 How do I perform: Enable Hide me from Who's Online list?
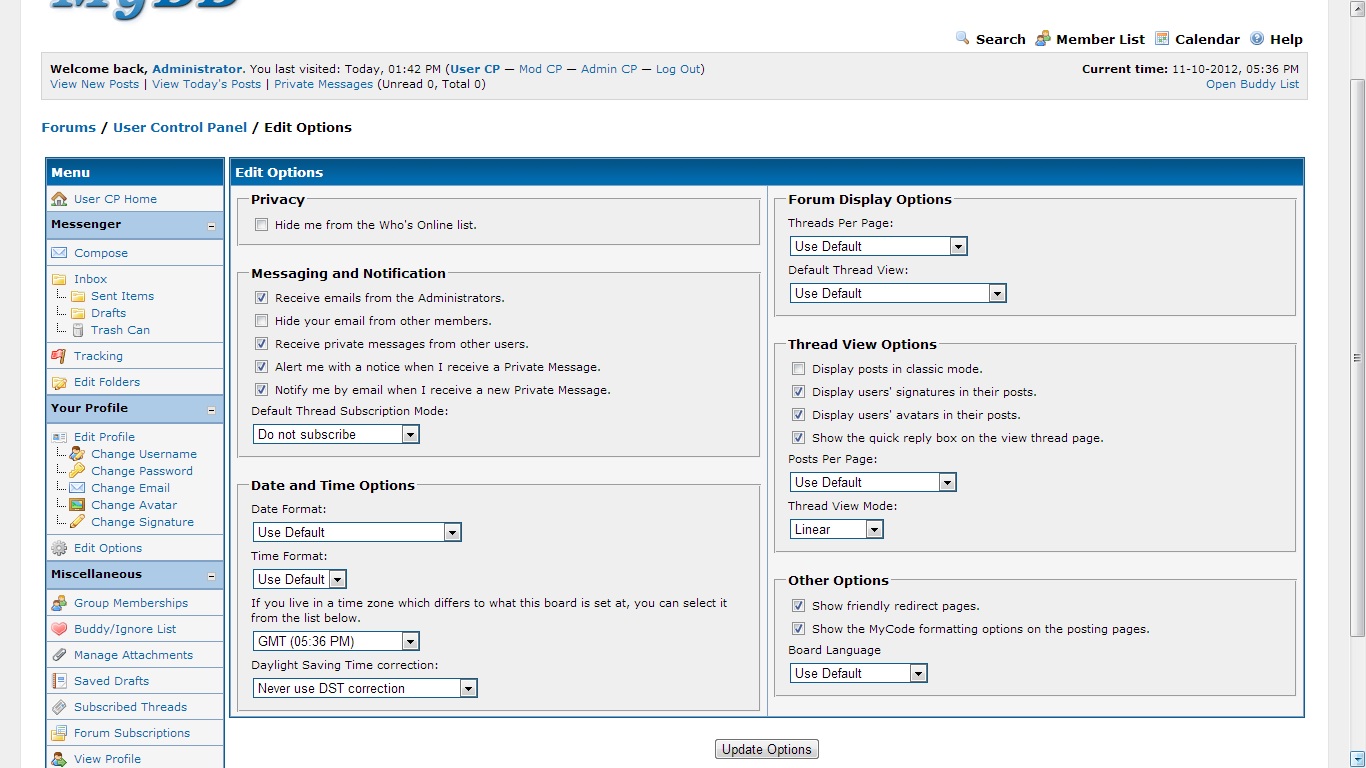(262, 225)
